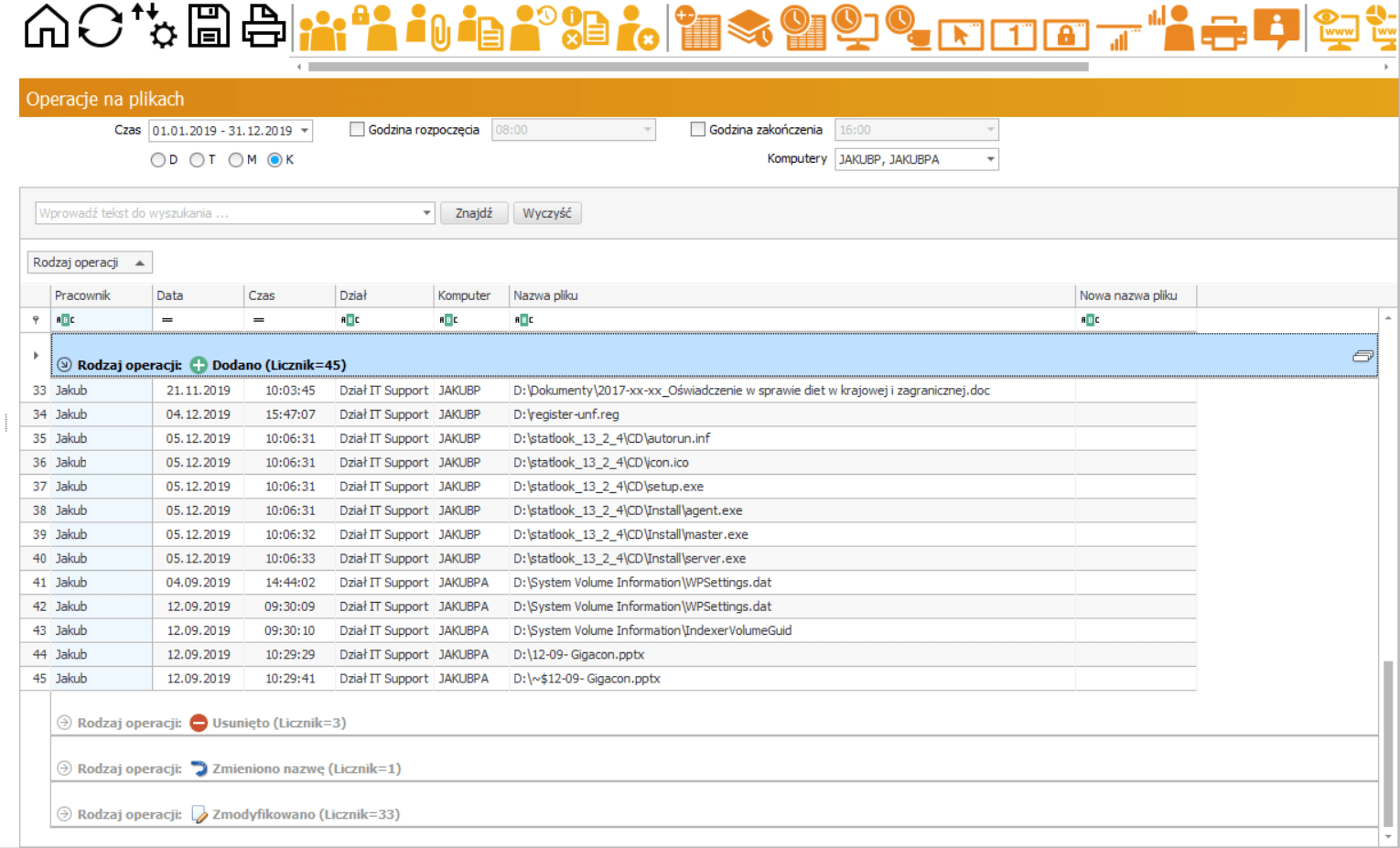
Task: Click the black printer icon
Action: coord(264,26)
